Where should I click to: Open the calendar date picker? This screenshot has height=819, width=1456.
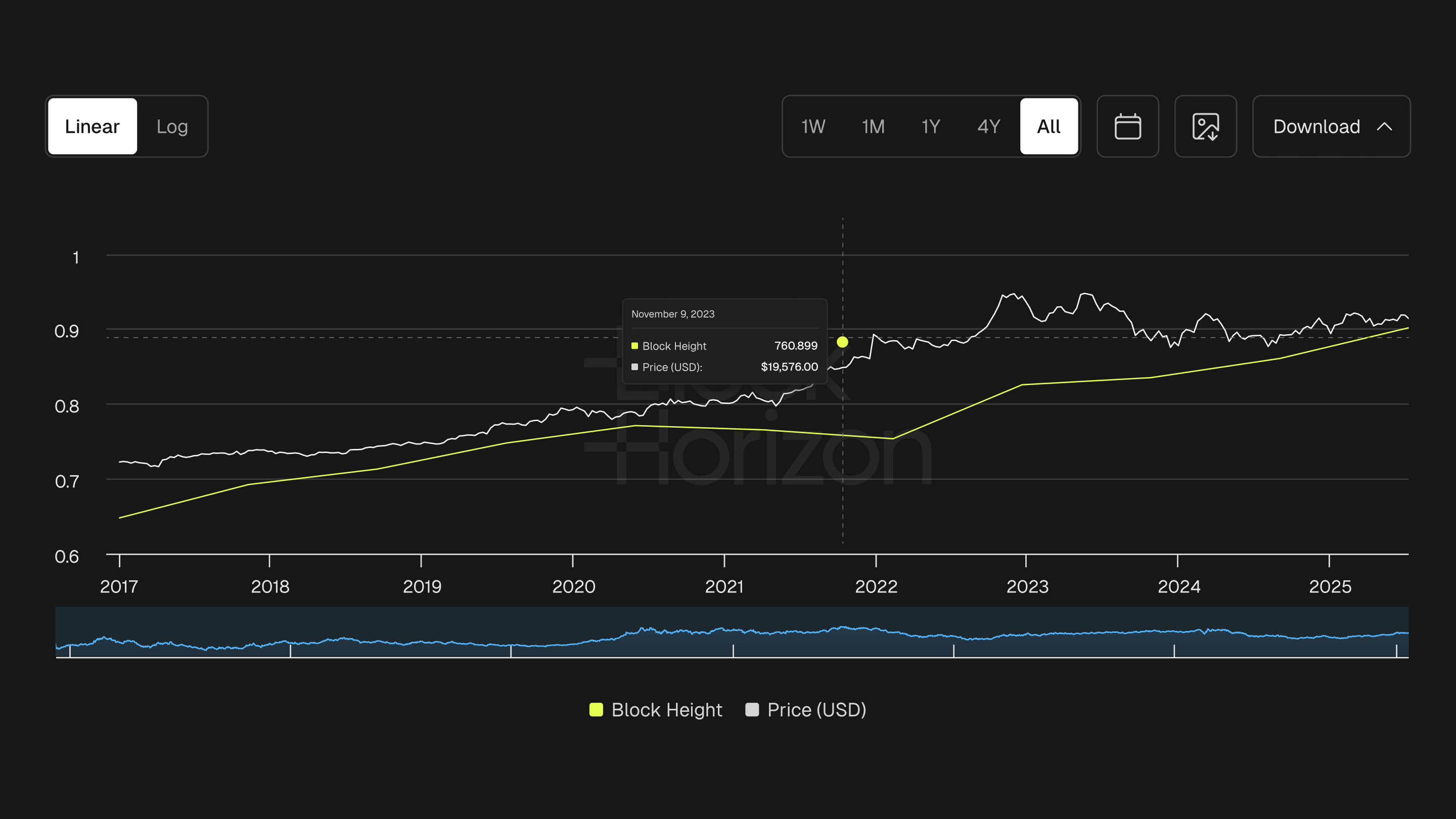(x=1127, y=126)
